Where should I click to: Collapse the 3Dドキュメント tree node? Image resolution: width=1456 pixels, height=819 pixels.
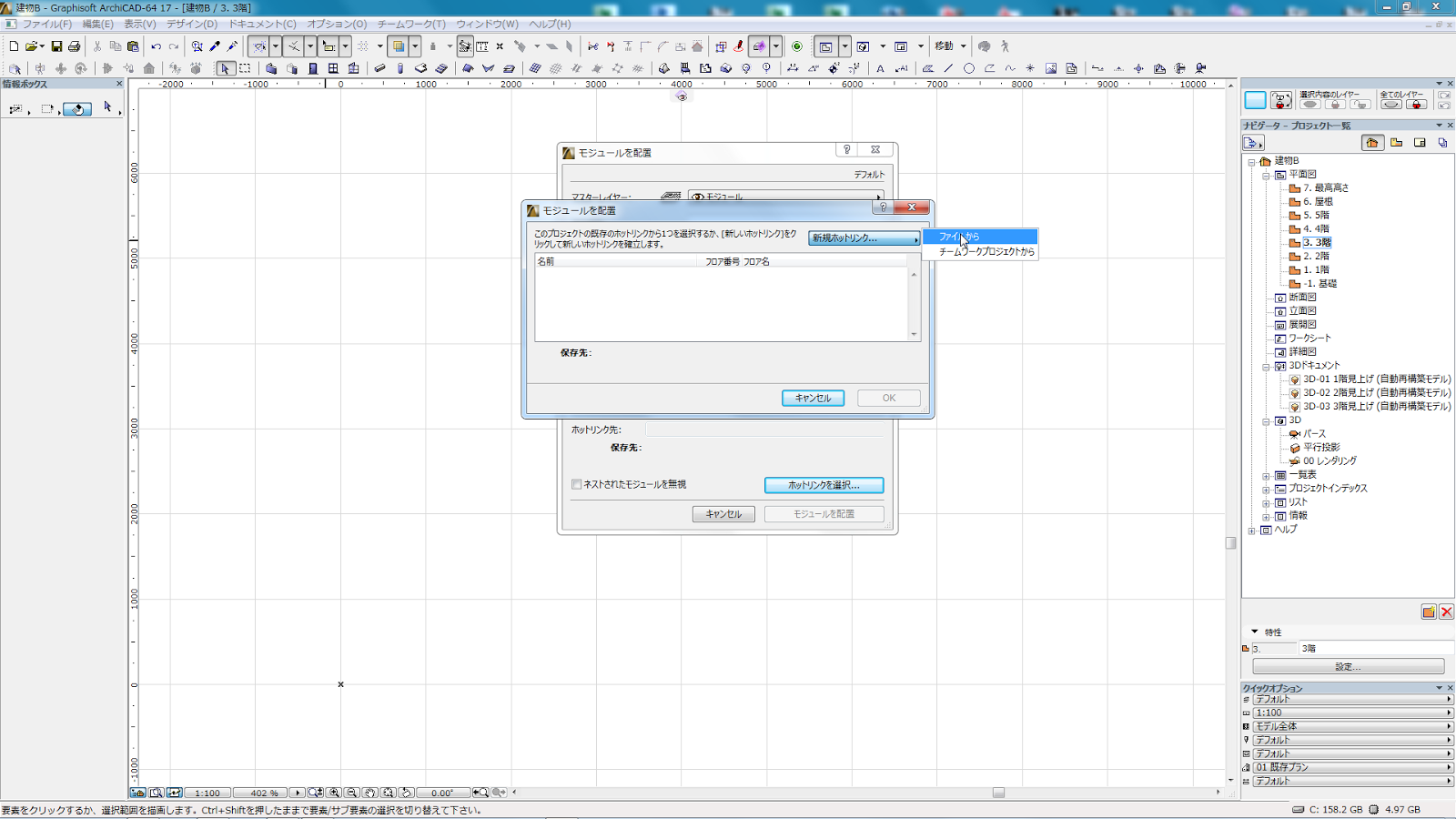point(1266,366)
